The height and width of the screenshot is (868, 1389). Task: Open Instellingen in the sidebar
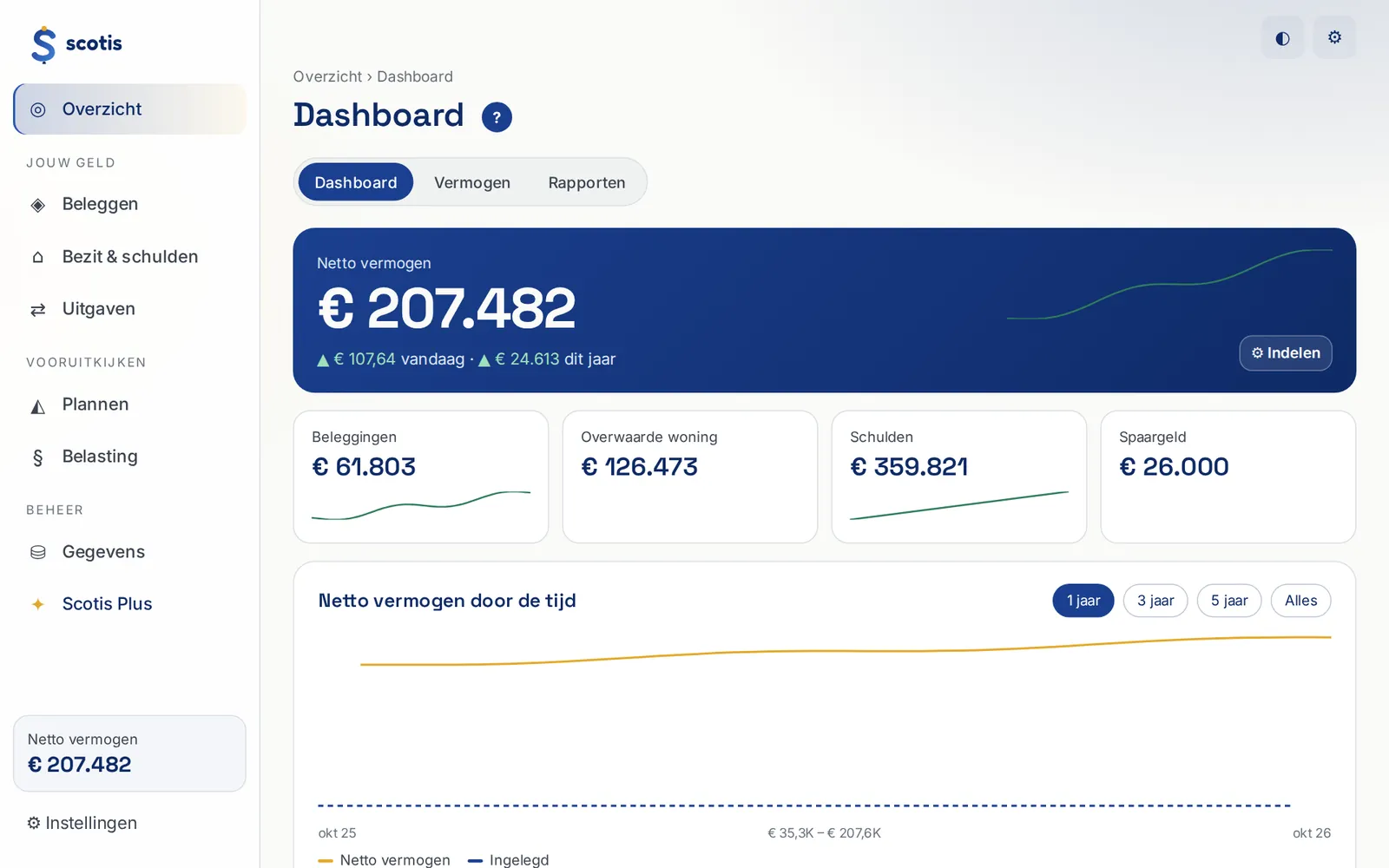click(82, 823)
